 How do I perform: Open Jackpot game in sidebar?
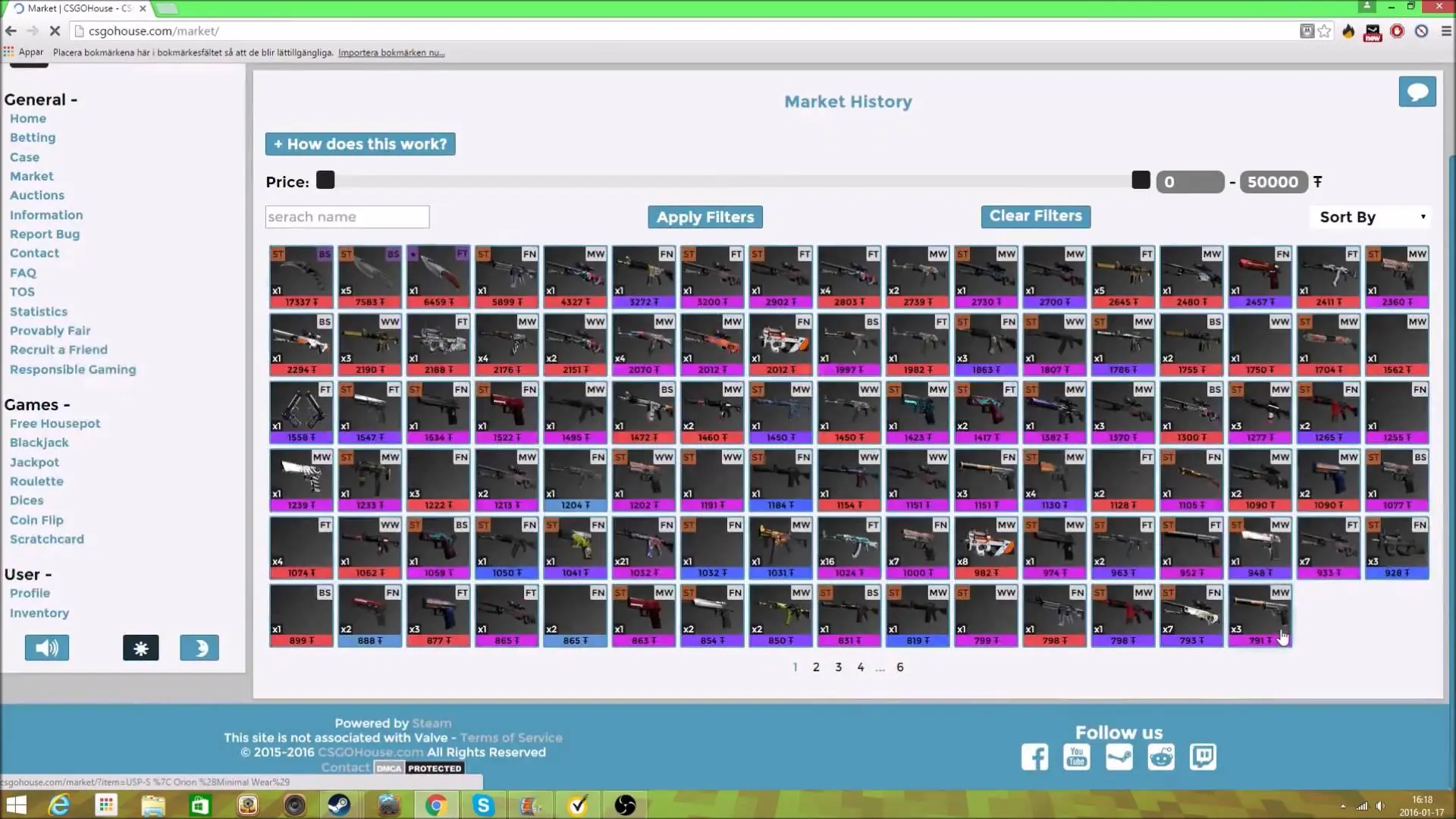[34, 462]
